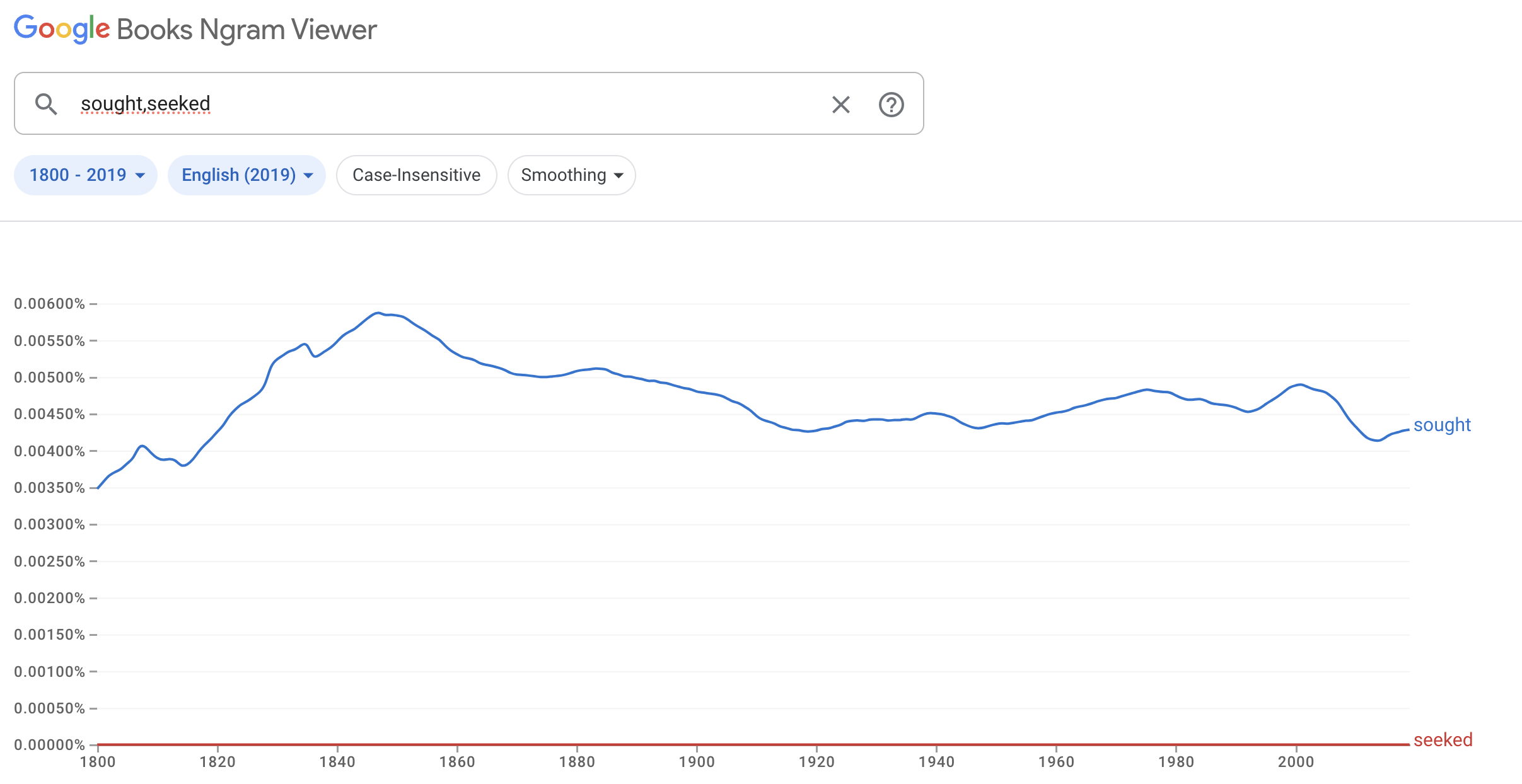Viewport: 1522px width, 784px height.
Task: Click the 2000 x-axis year label
Action: (x=1296, y=762)
